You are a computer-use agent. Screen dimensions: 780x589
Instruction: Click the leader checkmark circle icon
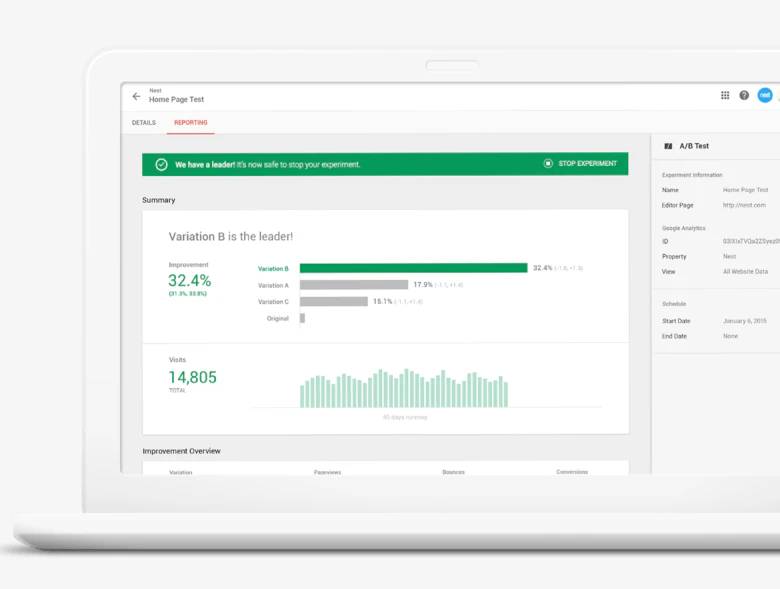161,165
